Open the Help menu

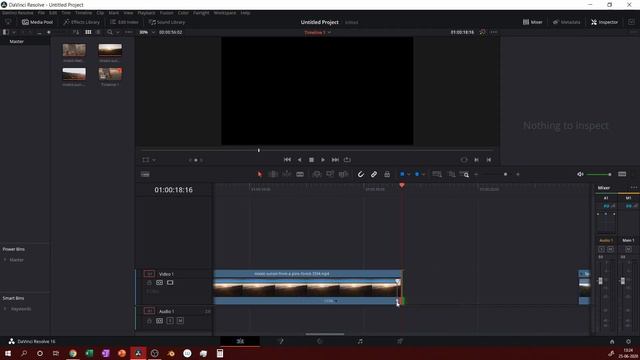point(245,13)
